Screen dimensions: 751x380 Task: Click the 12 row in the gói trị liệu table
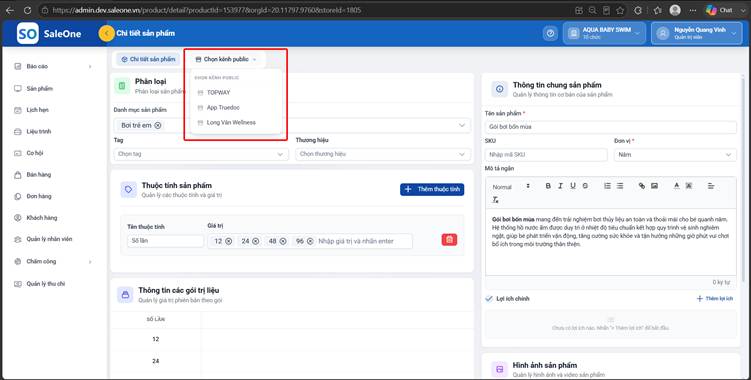[155, 339]
